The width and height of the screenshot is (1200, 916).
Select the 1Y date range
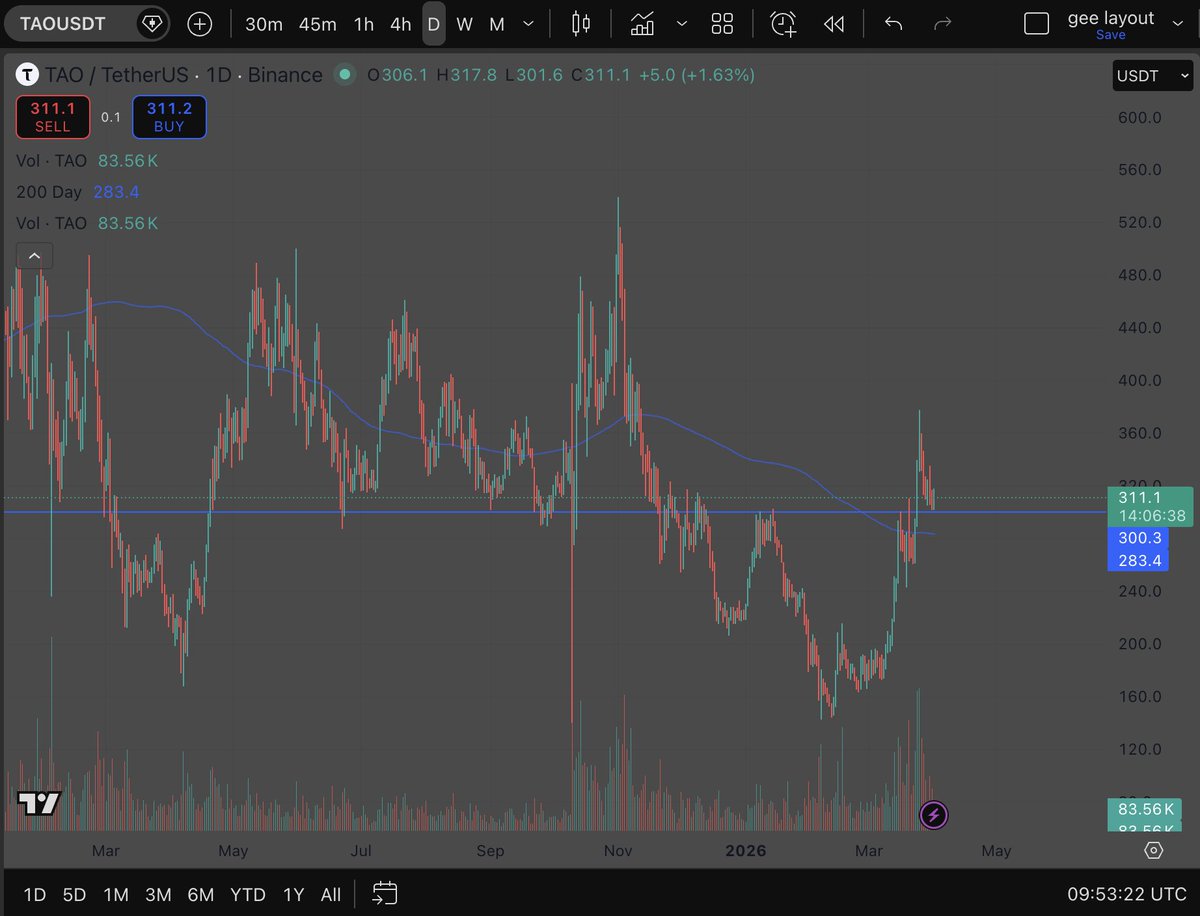(x=293, y=894)
